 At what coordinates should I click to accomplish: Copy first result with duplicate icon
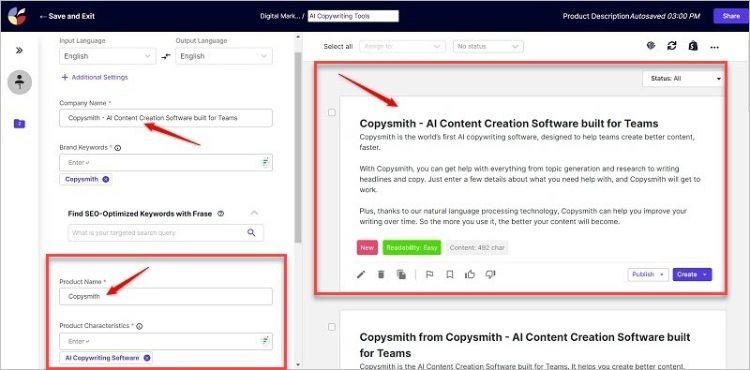[401, 274]
